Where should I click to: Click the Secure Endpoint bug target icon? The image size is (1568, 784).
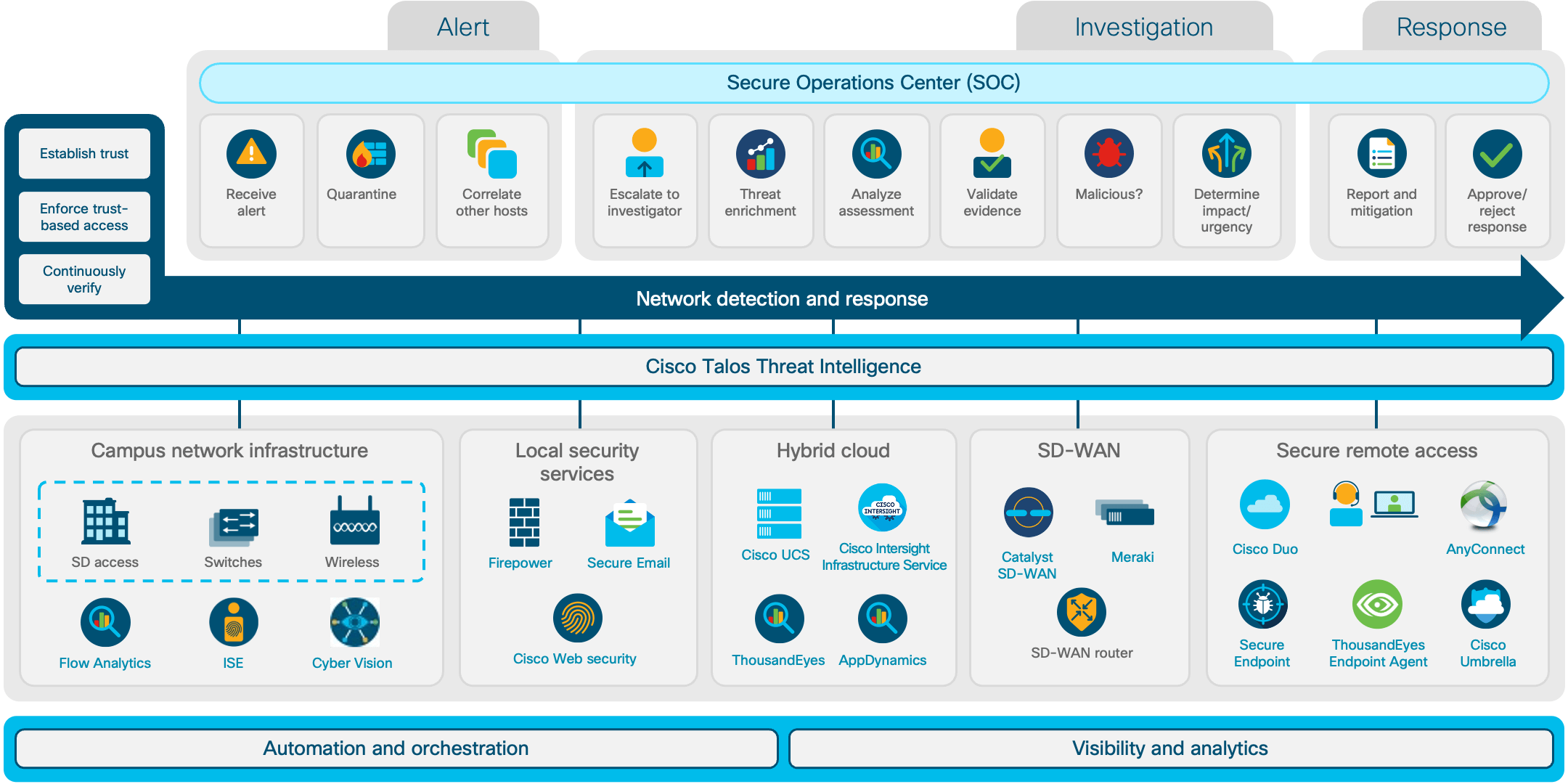coord(1262,604)
